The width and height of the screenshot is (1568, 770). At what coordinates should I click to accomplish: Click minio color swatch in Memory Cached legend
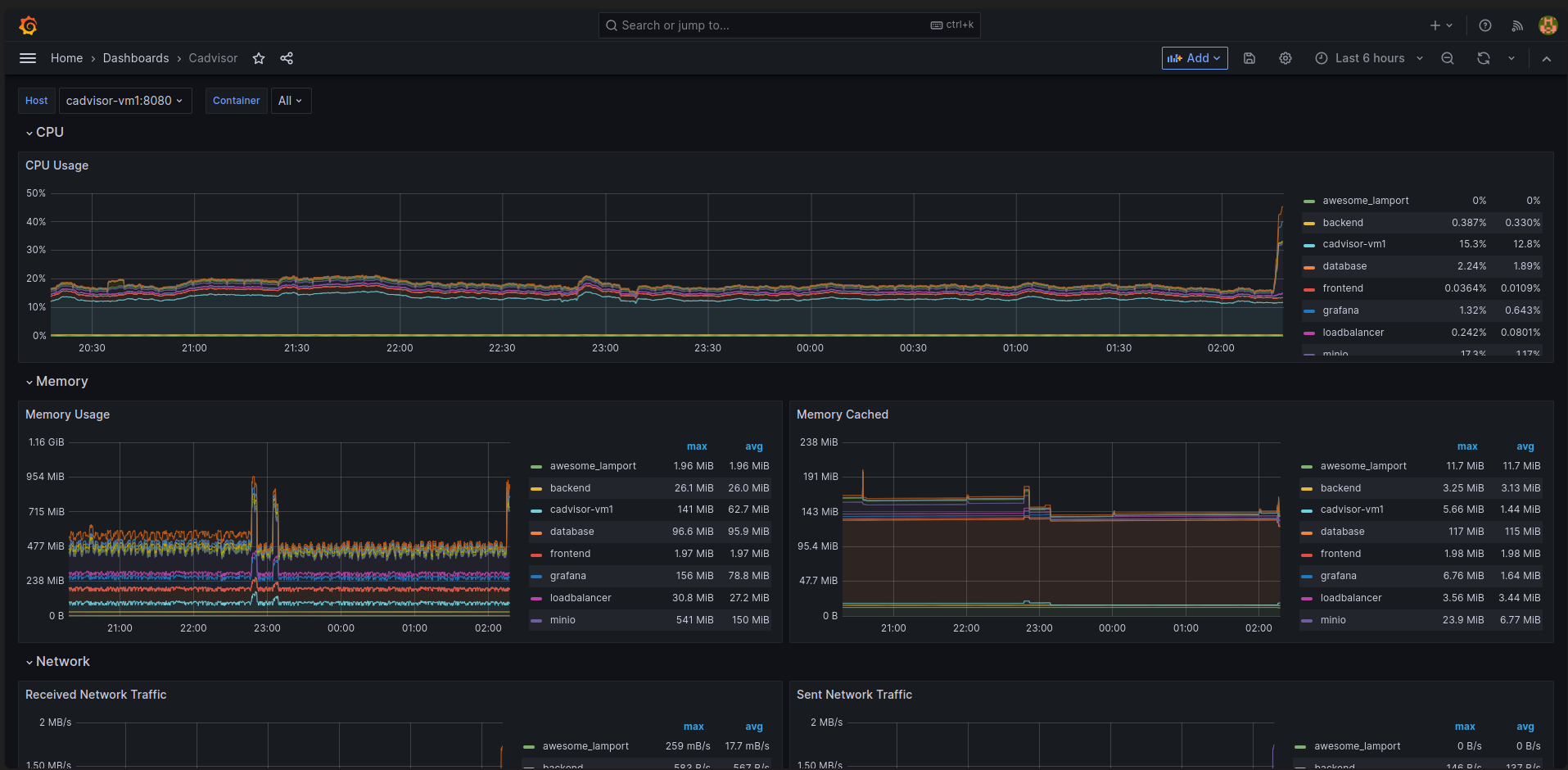coord(1307,620)
